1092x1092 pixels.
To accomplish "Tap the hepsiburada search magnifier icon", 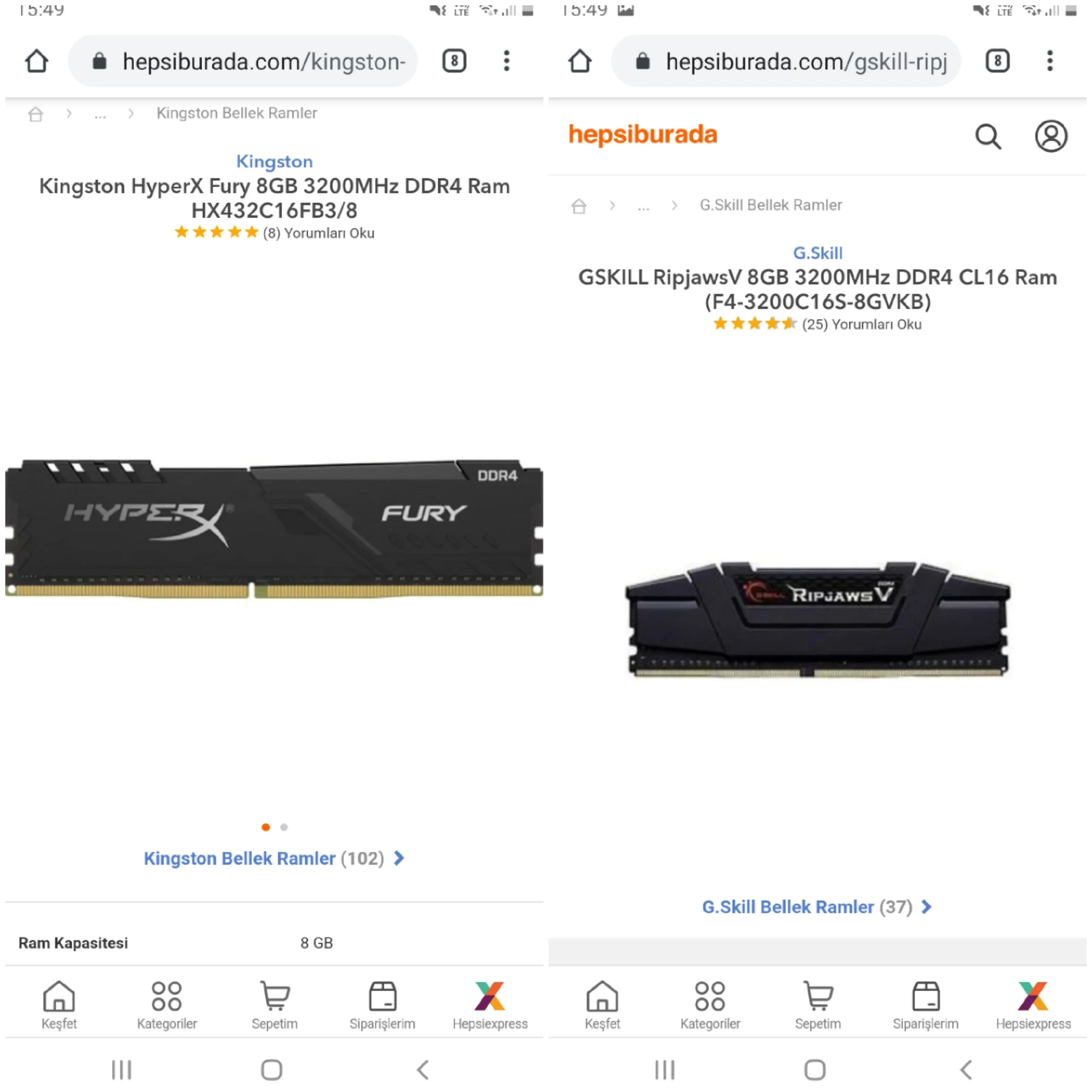I will [x=988, y=137].
